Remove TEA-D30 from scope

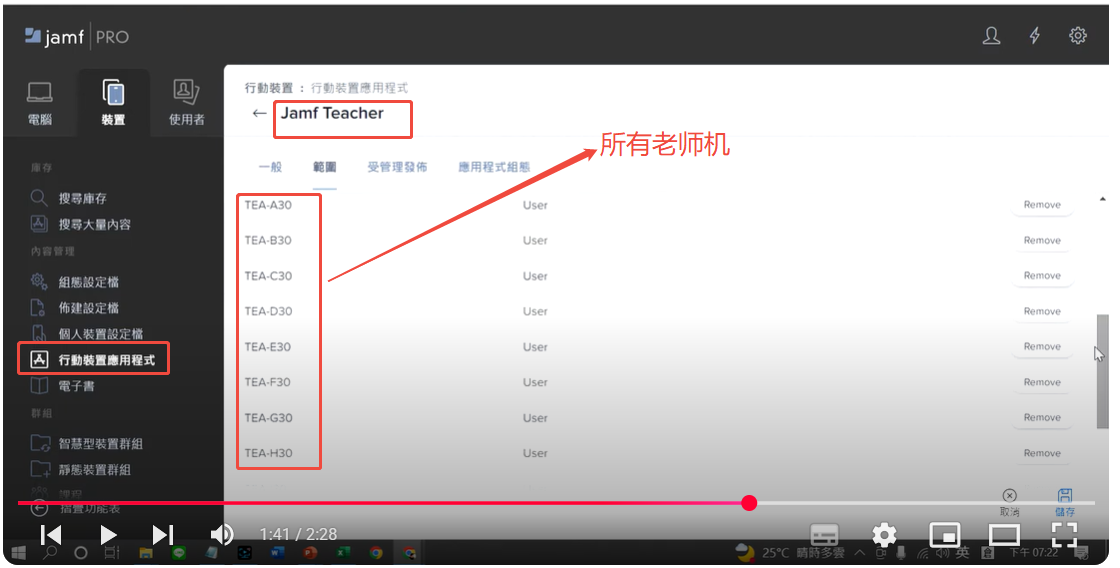1042,312
